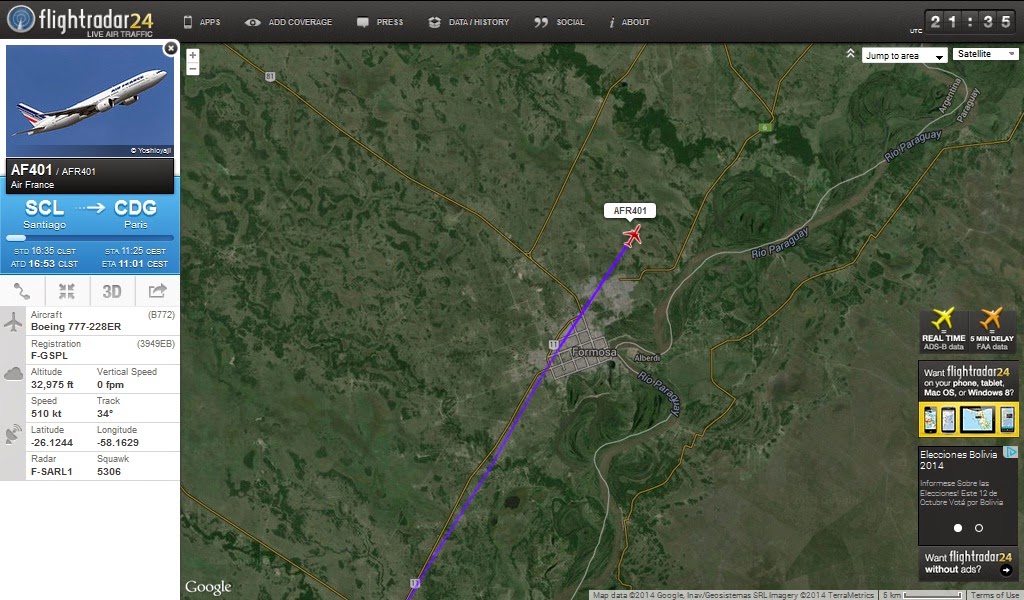This screenshot has height=600, width=1024.
Task: Click the without ads arrow button
Action: click(x=1006, y=570)
